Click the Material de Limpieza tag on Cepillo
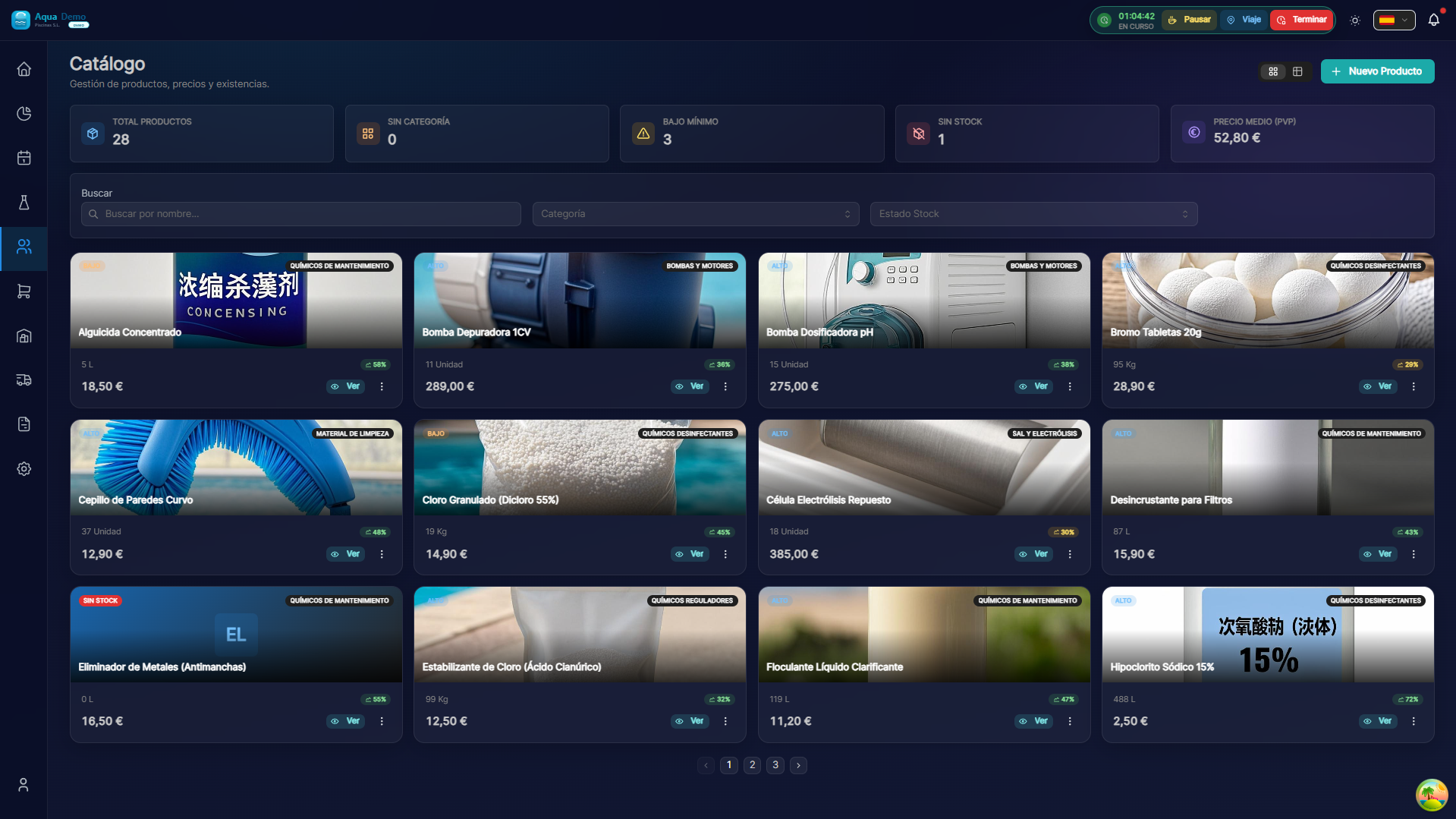Image resolution: width=1456 pixels, height=819 pixels. click(x=352, y=434)
